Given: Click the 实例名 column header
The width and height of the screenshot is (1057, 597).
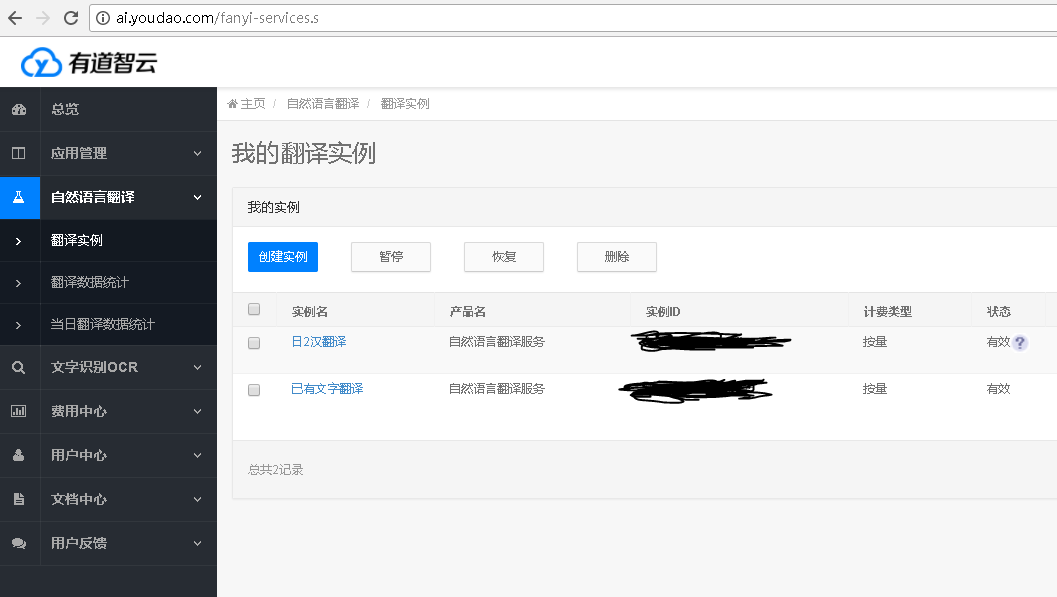Looking at the screenshot, I should pos(309,311).
